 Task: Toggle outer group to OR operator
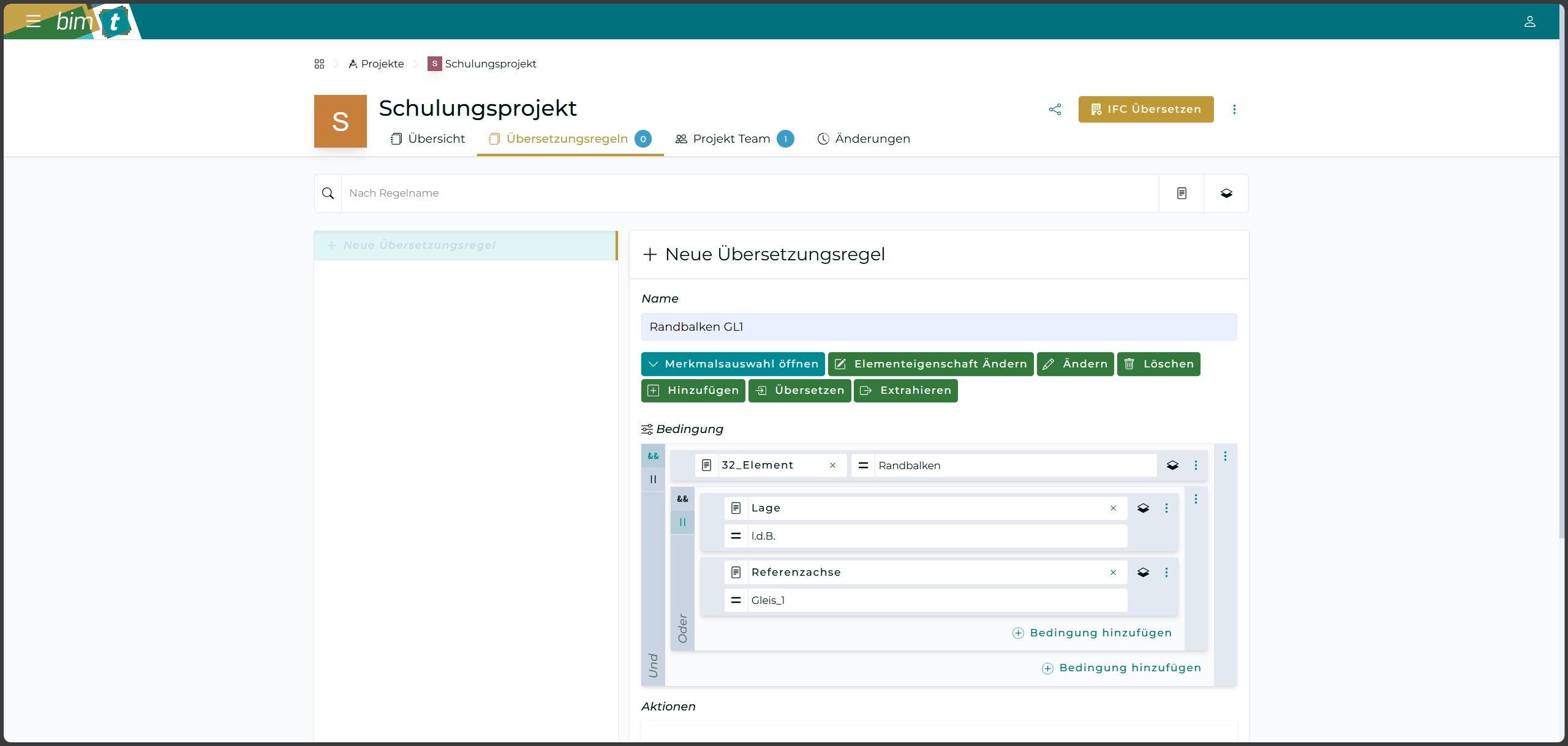[x=653, y=480]
